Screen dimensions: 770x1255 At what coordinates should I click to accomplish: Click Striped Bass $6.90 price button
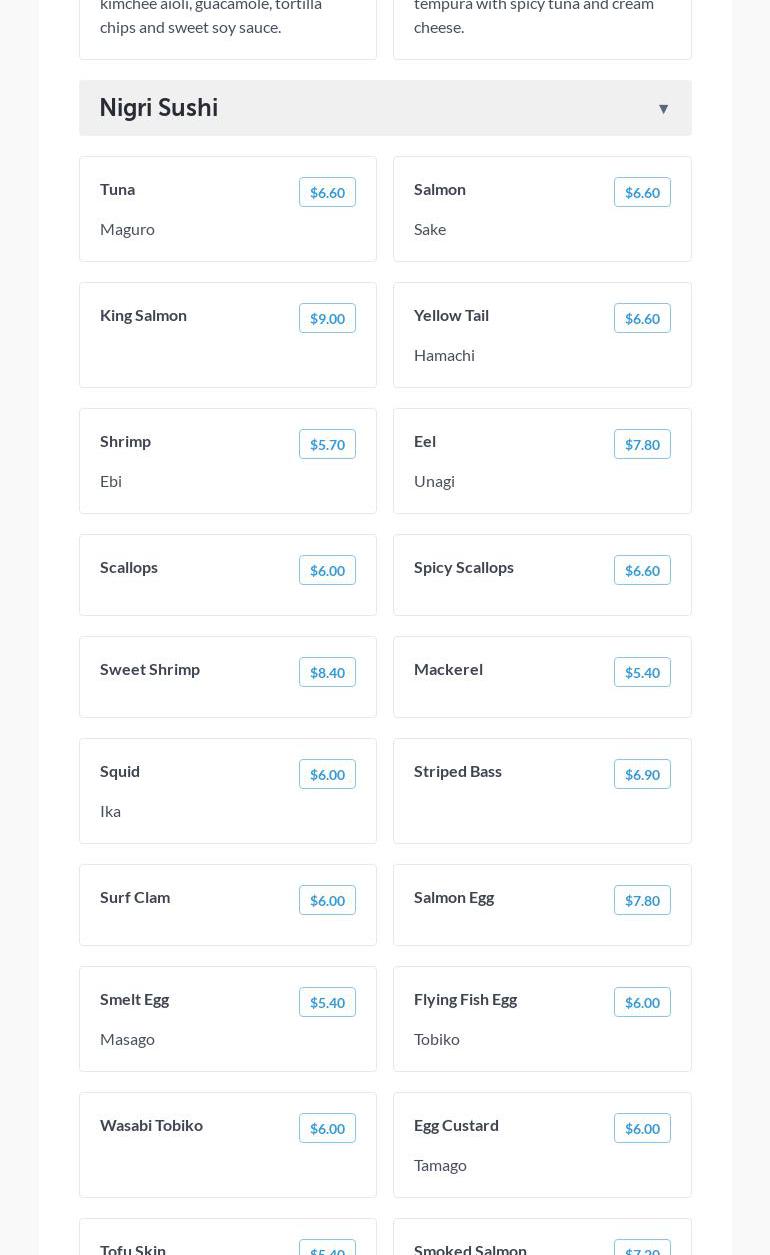pyautogui.click(x=642, y=774)
